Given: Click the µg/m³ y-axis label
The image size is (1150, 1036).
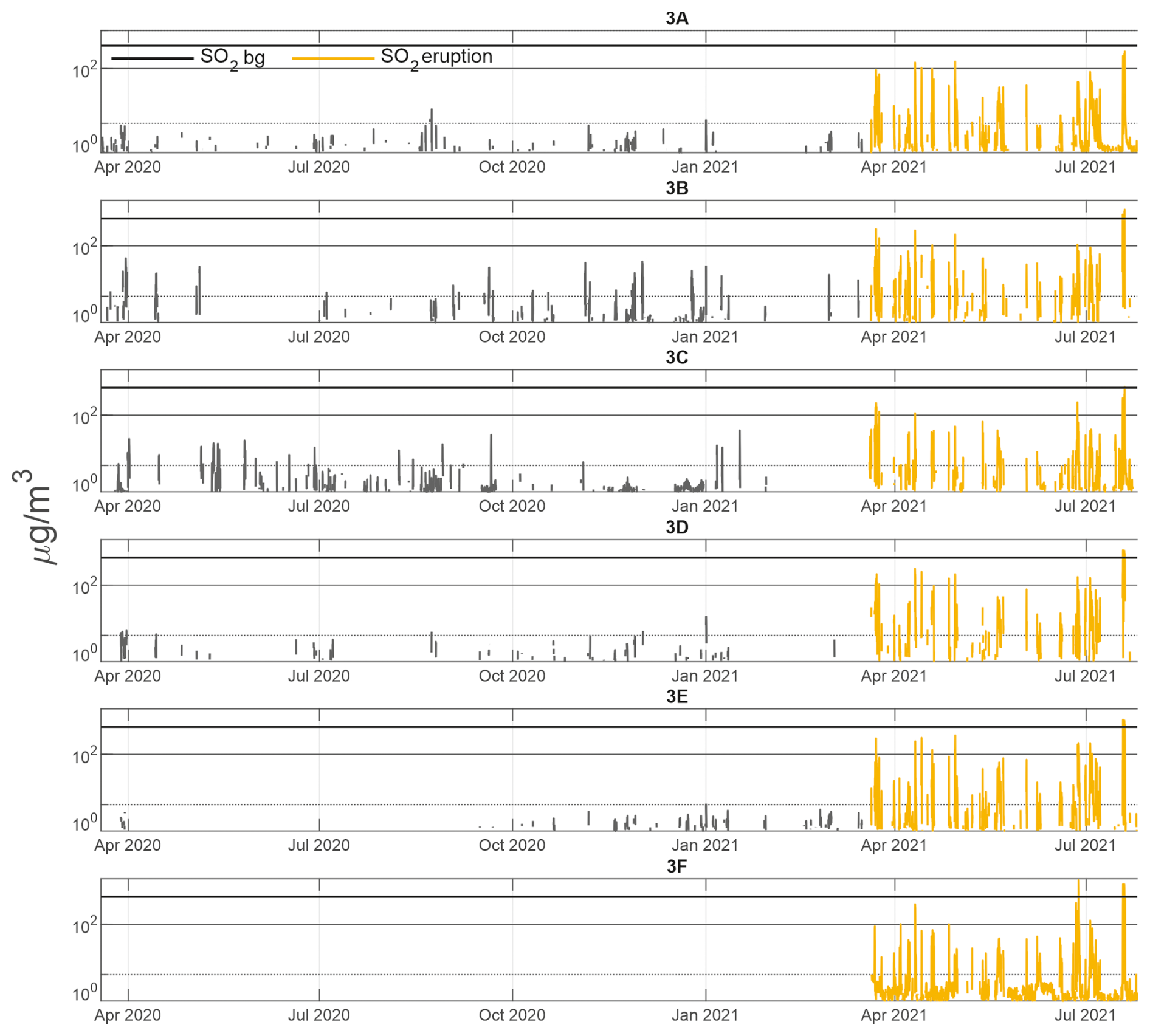Looking at the screenshot, I should pyautogui.click(x=33, y=517).
